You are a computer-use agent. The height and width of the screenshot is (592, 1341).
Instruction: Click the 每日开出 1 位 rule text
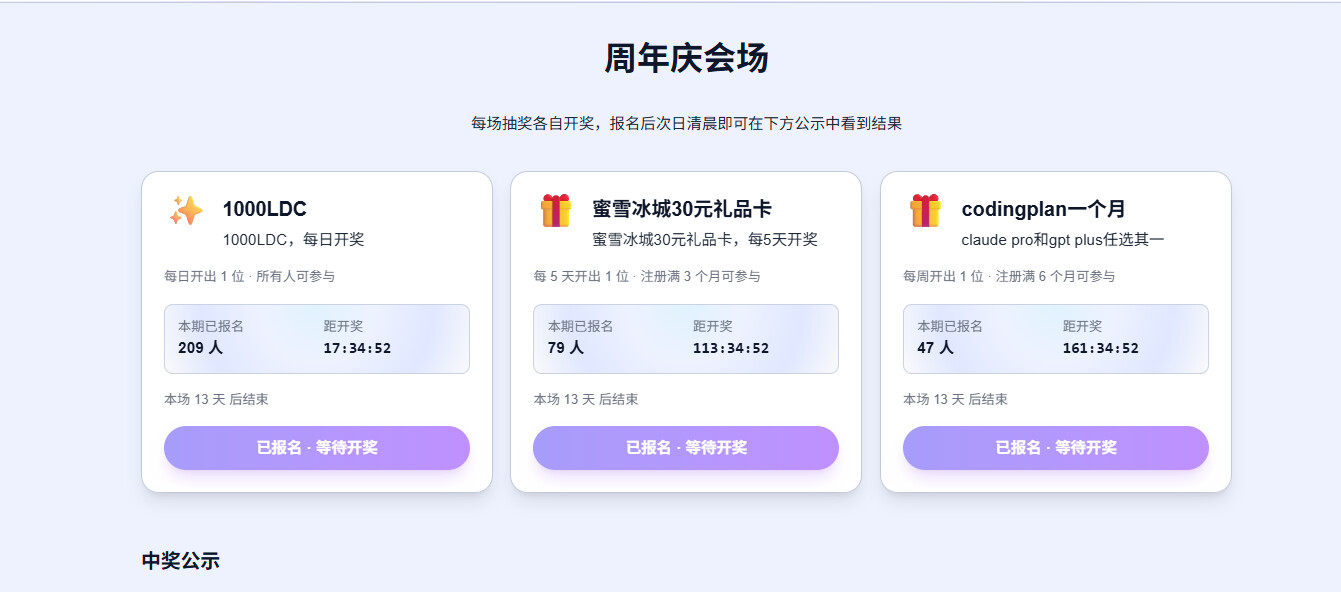tap(204, 276)
